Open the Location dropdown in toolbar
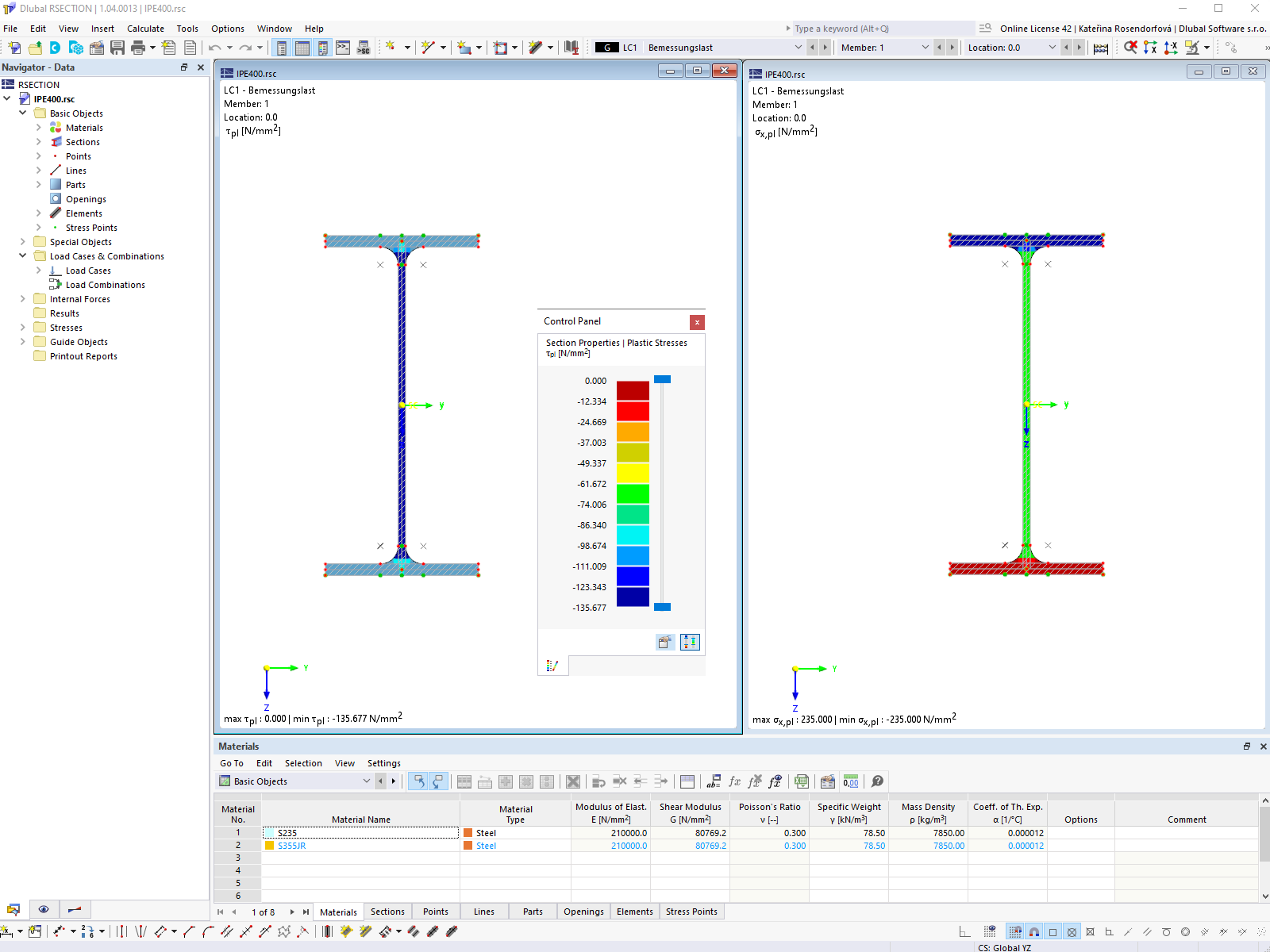1270x952 pixels. [x=1053, y=48]
